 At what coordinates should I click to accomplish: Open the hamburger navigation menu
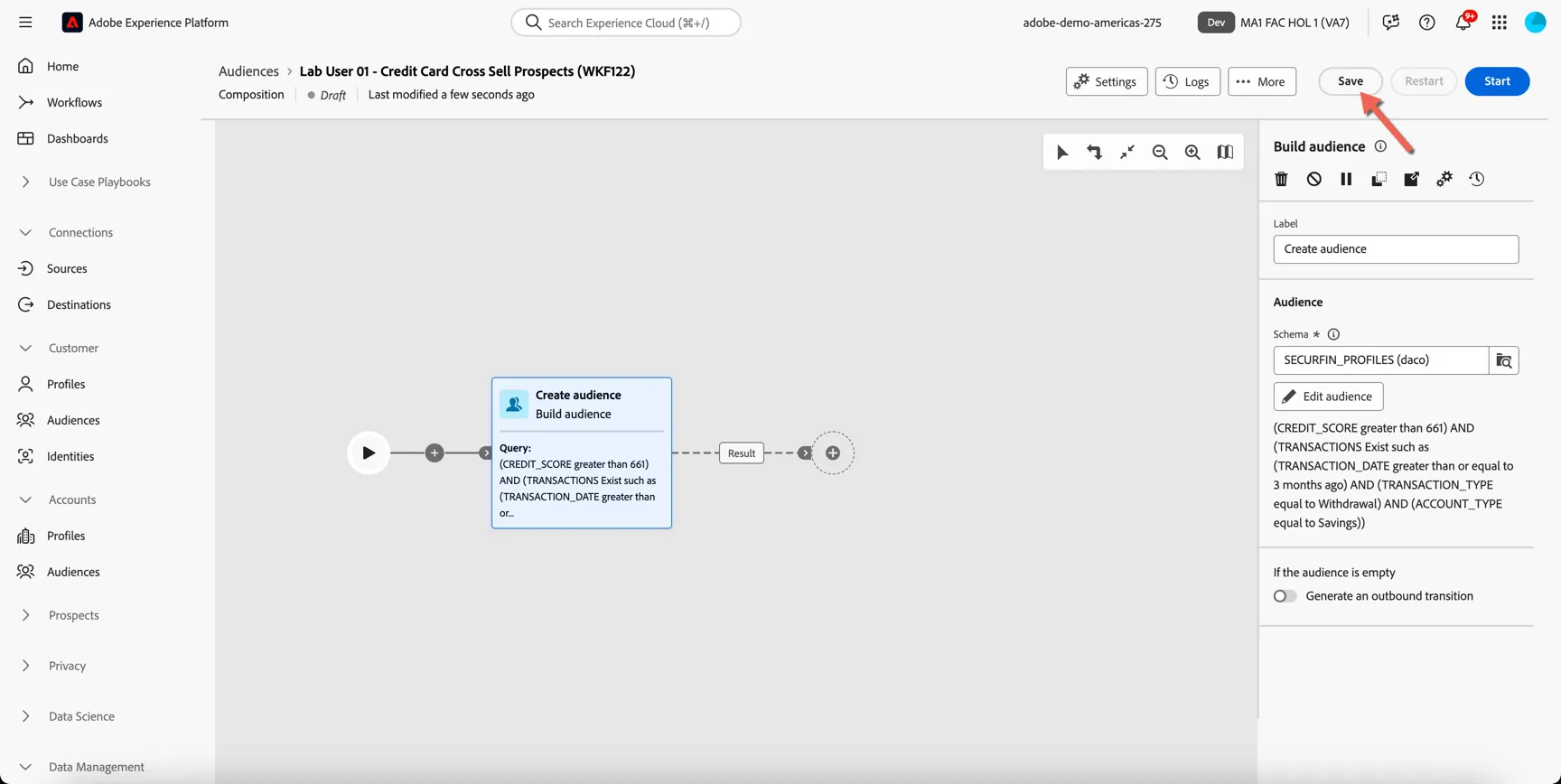(x=25, y=23)
